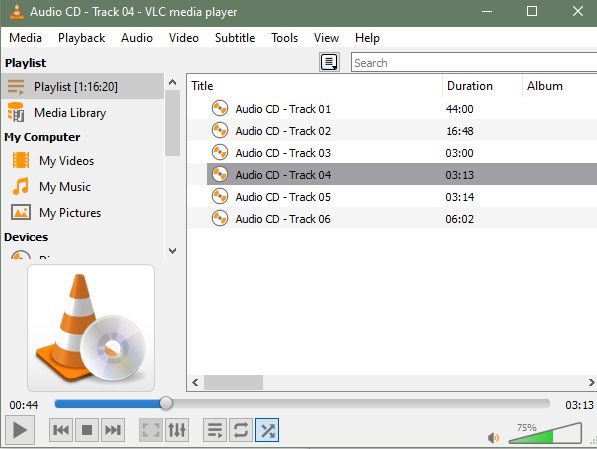Open the Media menu
The height and width of the screenshot is (449, 597).
click(26, 38)
